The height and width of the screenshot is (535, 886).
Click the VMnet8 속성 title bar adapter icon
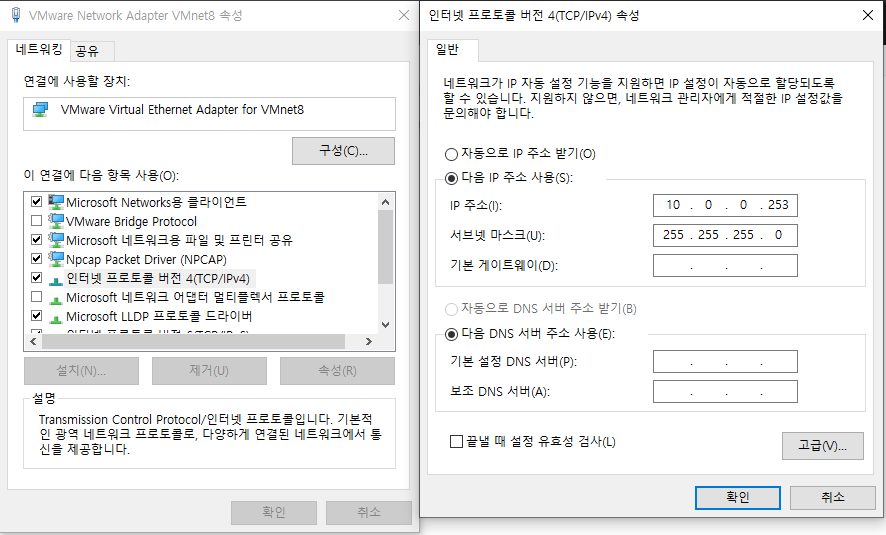pos(16,15)
